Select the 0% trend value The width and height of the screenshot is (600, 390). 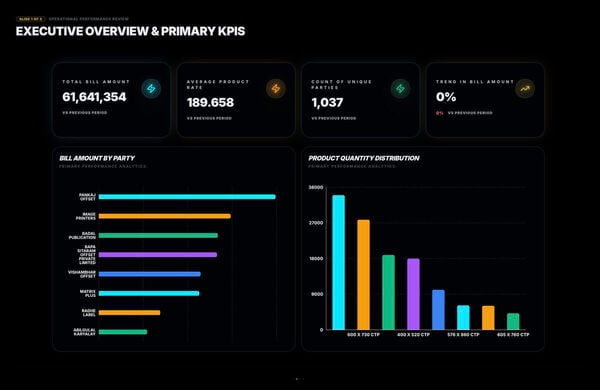tap(446, 97)
